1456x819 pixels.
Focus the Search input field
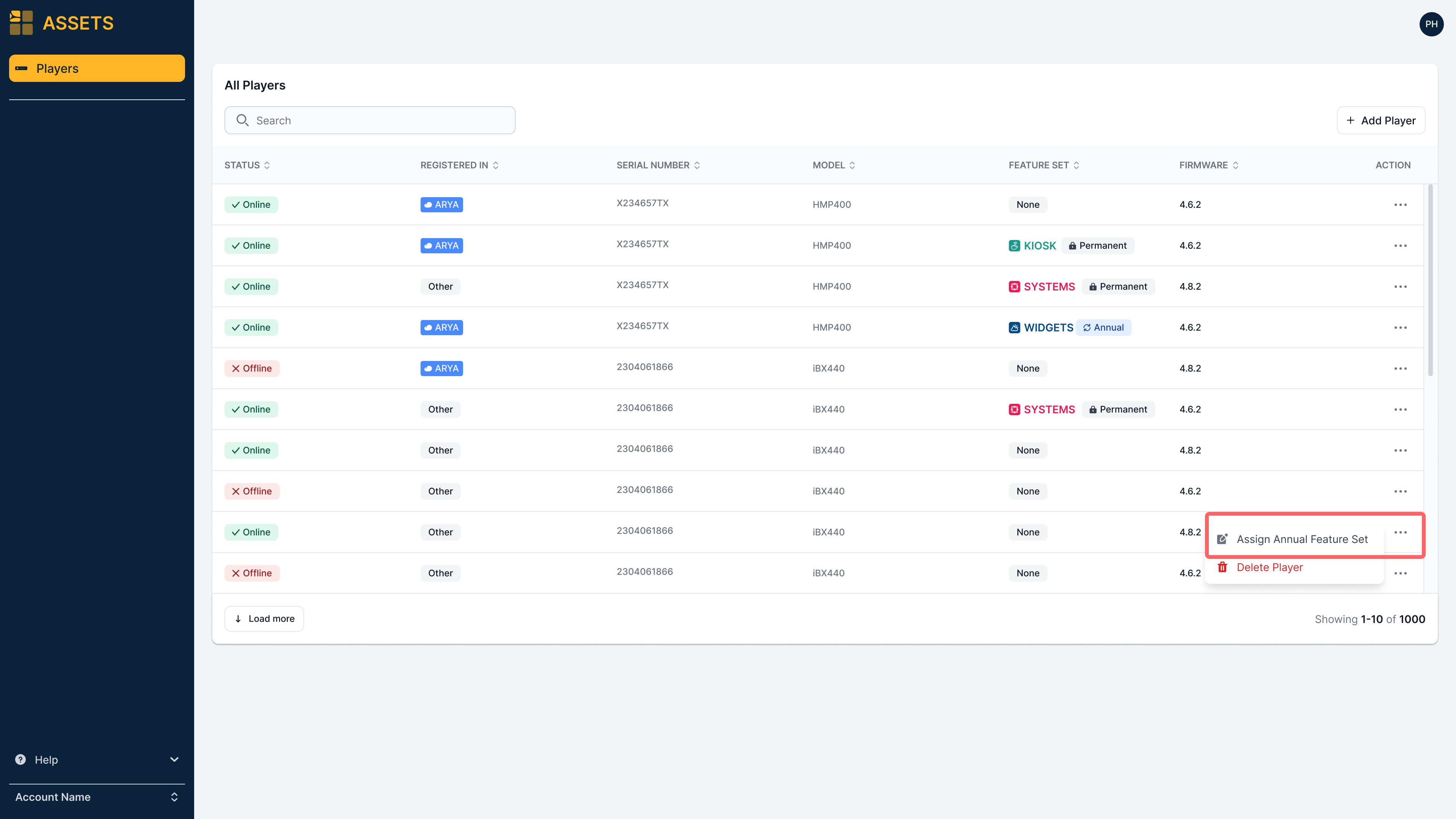pyautogui.click(x=370, y=121)
